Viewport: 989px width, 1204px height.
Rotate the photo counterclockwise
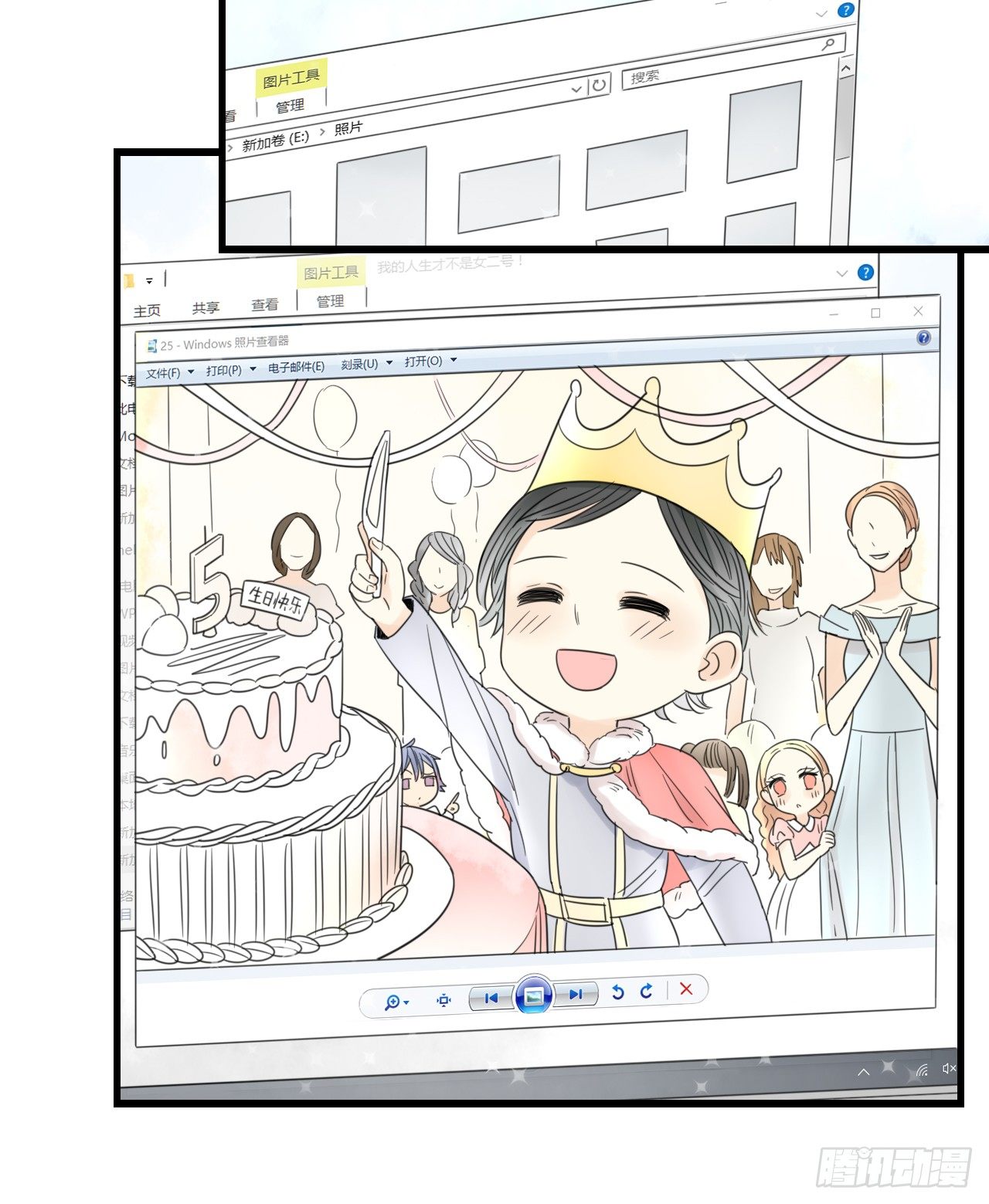click(617, 992)
